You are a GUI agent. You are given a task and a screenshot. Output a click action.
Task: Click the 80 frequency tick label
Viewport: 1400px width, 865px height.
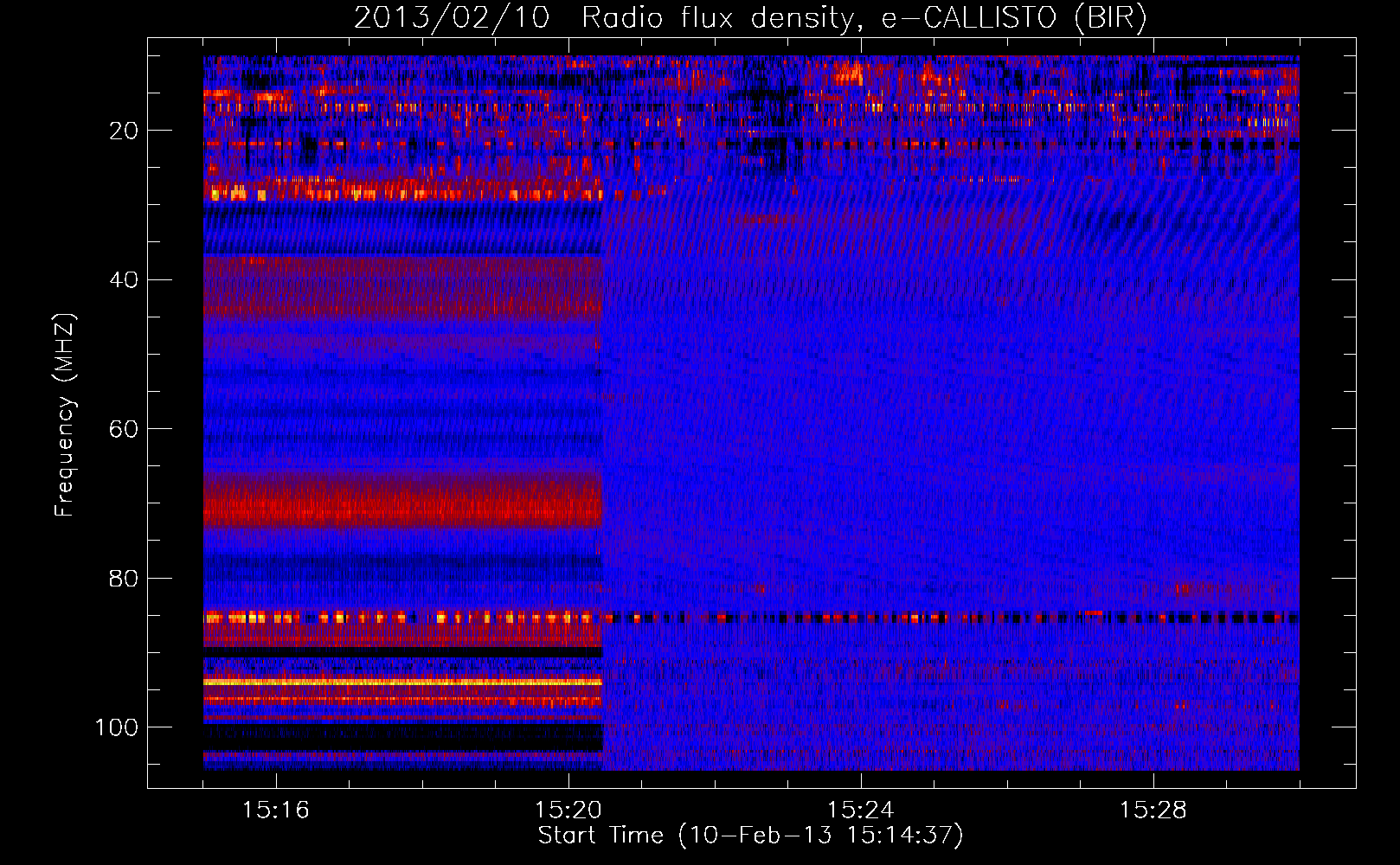coord(124,578)
